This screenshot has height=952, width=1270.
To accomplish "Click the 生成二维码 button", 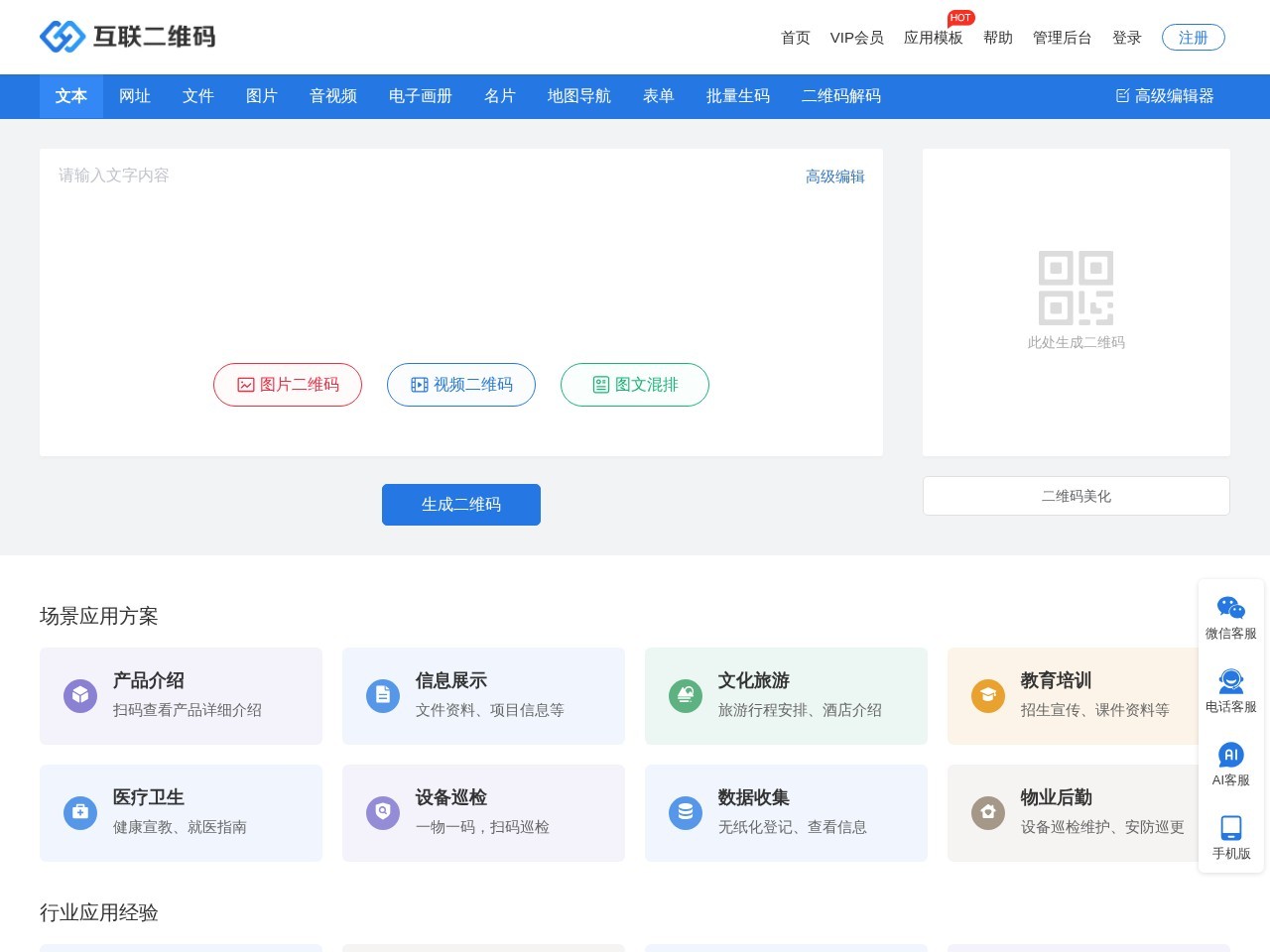I will point(461,505).
